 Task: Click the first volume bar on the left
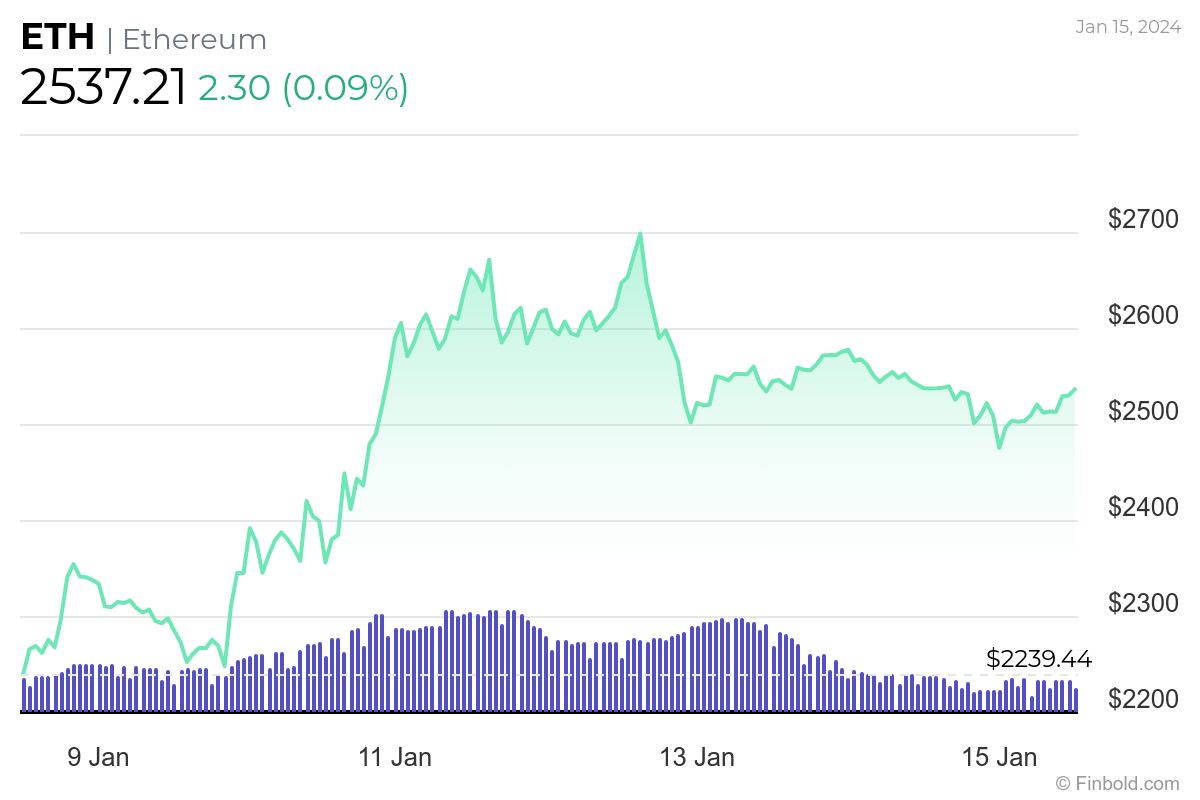24,695
